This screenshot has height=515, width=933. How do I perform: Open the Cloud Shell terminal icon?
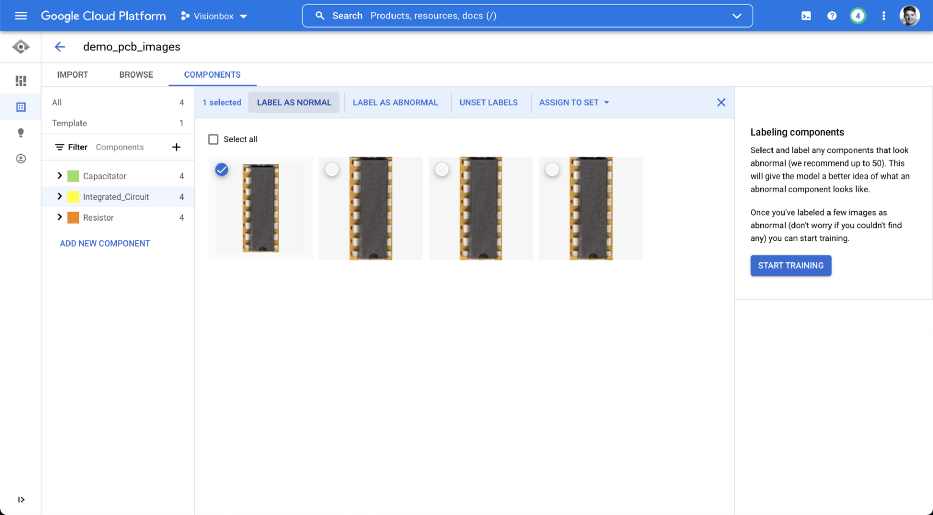pyautogui.click(x=806, y=16)
